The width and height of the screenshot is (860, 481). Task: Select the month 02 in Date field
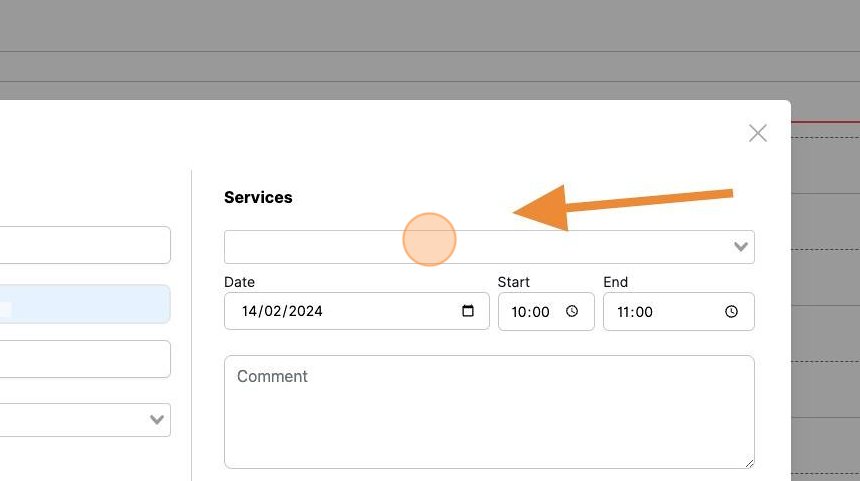(x=273, y=312)
